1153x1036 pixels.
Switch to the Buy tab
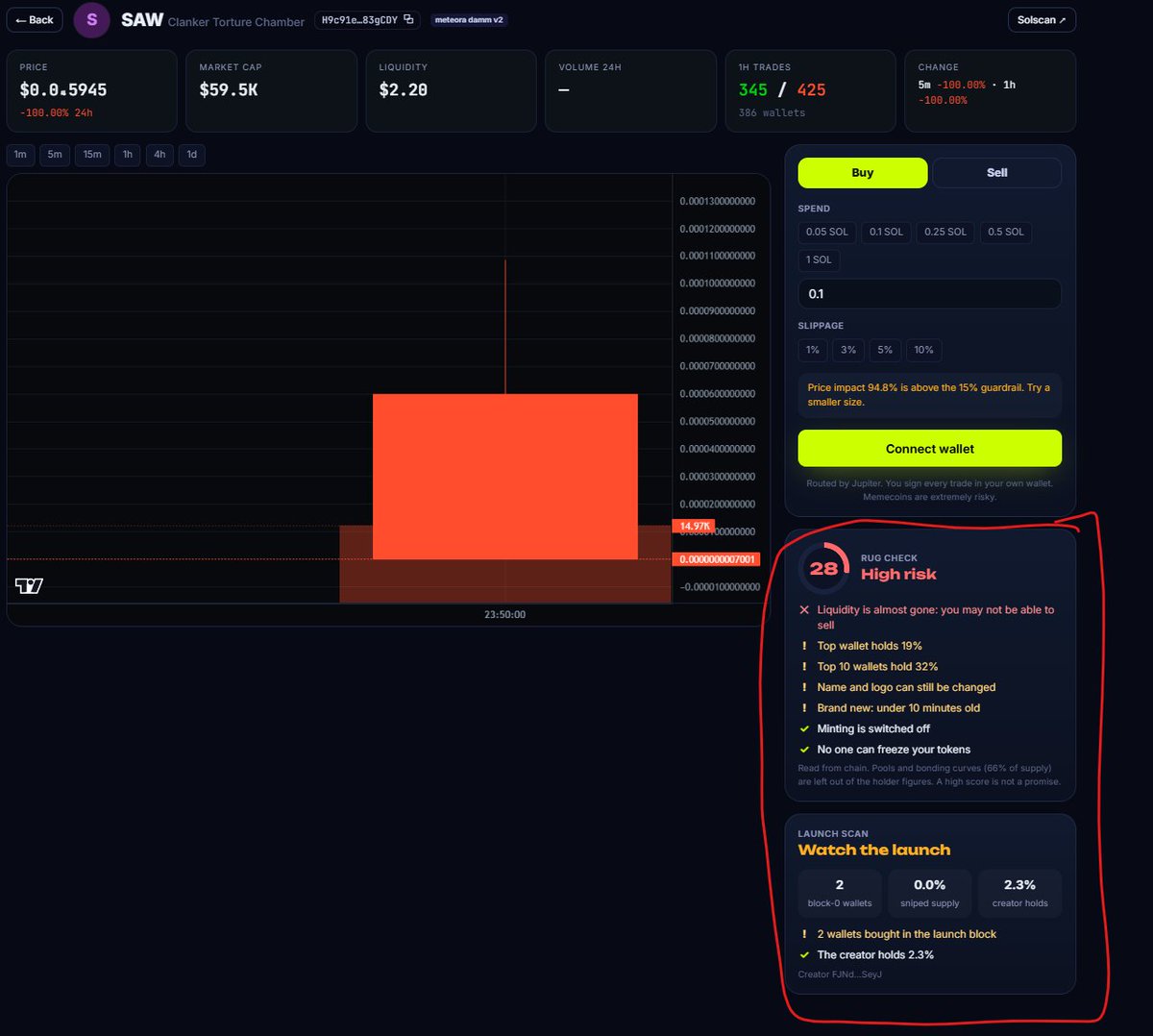[x=863, y=173]
